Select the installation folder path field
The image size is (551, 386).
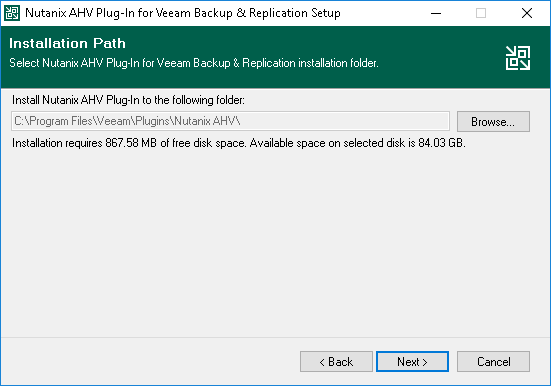click(x=230, y=121)
